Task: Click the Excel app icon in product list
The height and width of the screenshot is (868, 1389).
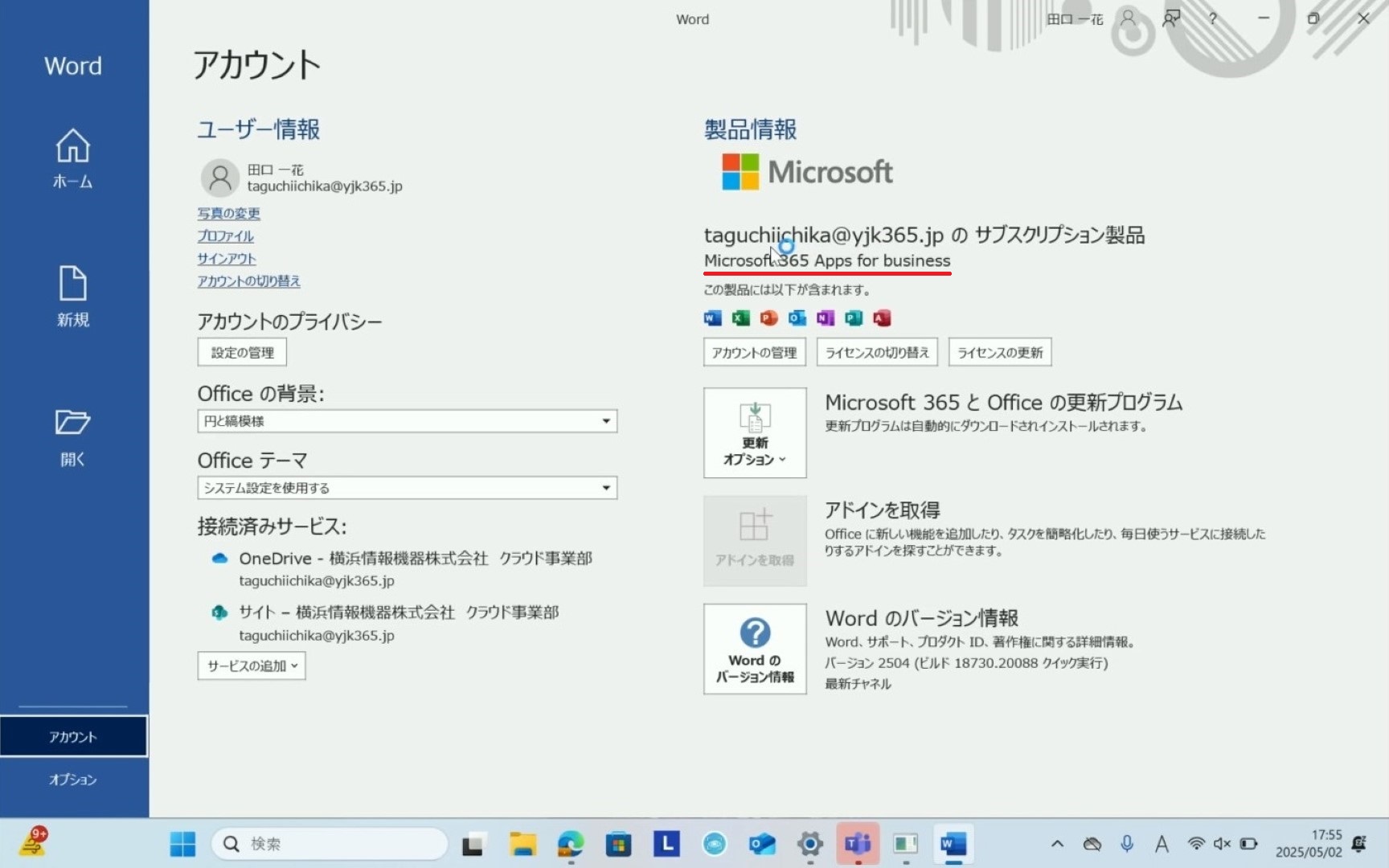Action: tap(740, 318)
